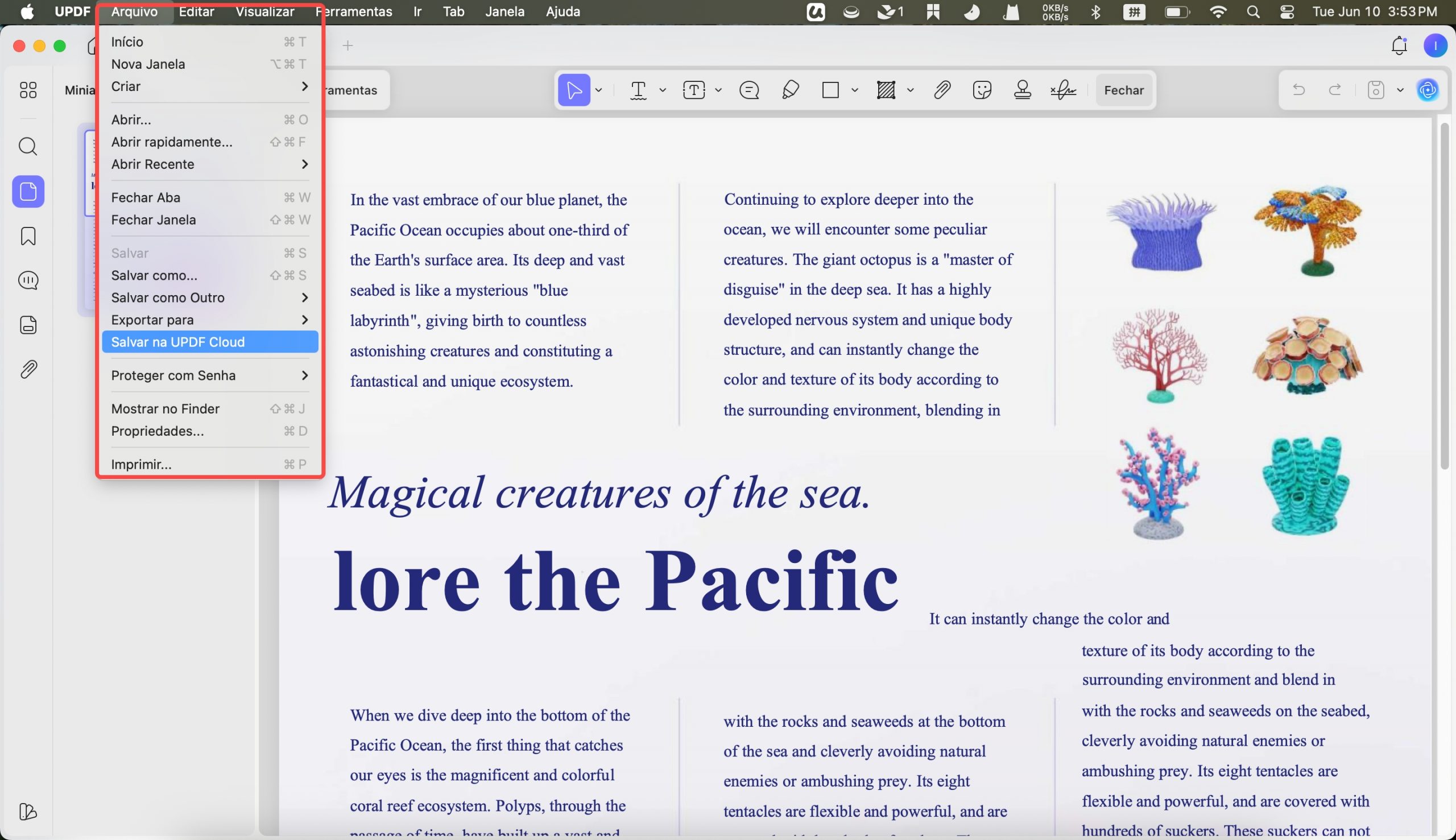Open the Visualizar menu
Screen dimensions: 1456x840
tap(265, 11)
